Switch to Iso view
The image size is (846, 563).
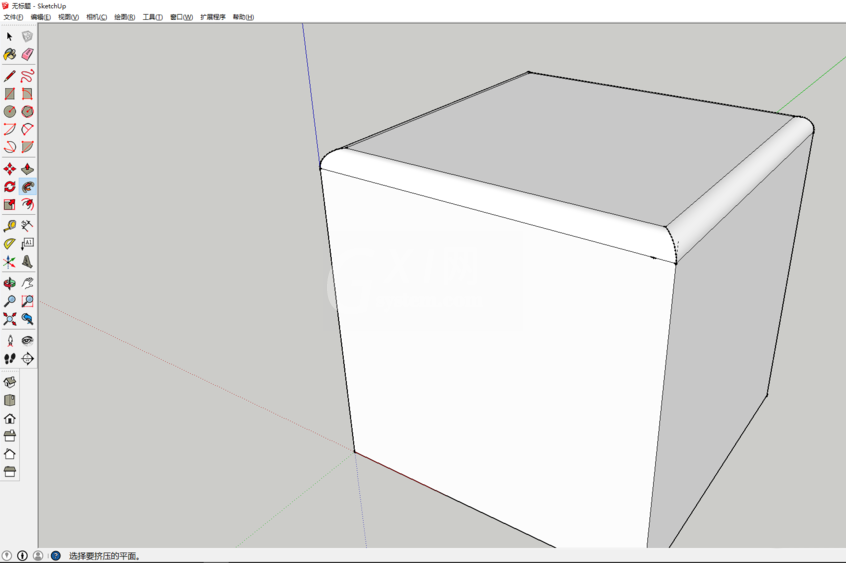pos(10,382)
